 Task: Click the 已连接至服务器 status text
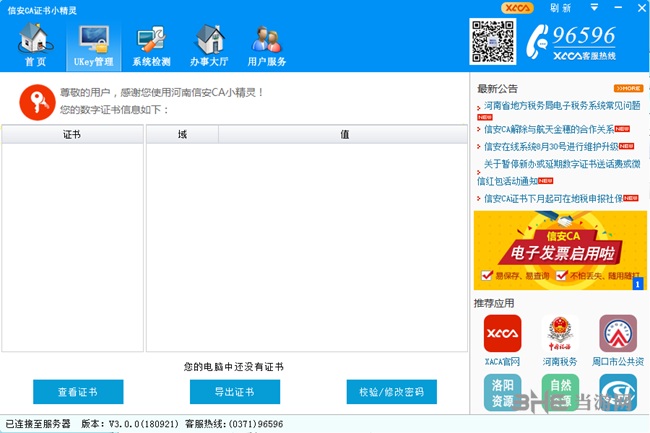[38, 424]
